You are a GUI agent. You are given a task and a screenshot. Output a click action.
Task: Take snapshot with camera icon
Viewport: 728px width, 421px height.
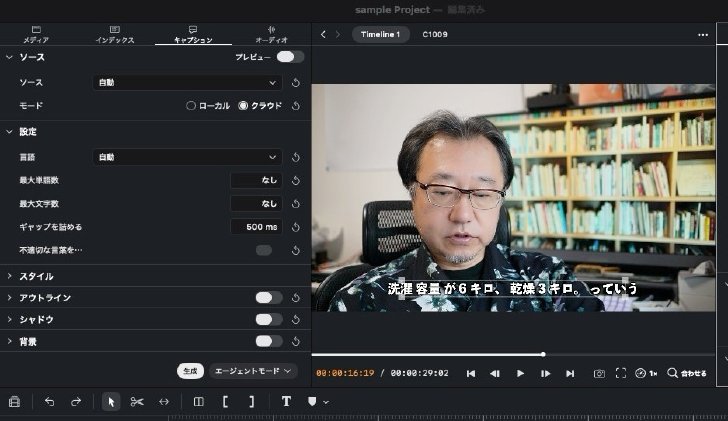[599, 373]
